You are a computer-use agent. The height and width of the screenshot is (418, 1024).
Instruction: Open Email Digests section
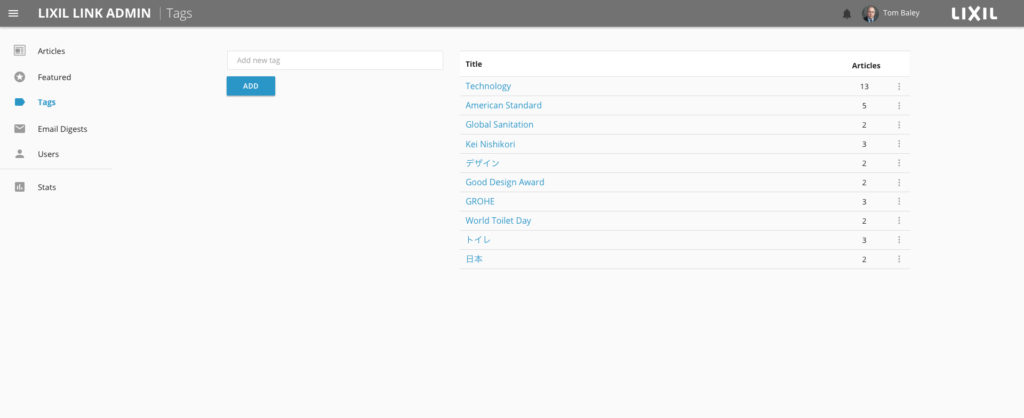coord(62,129)
